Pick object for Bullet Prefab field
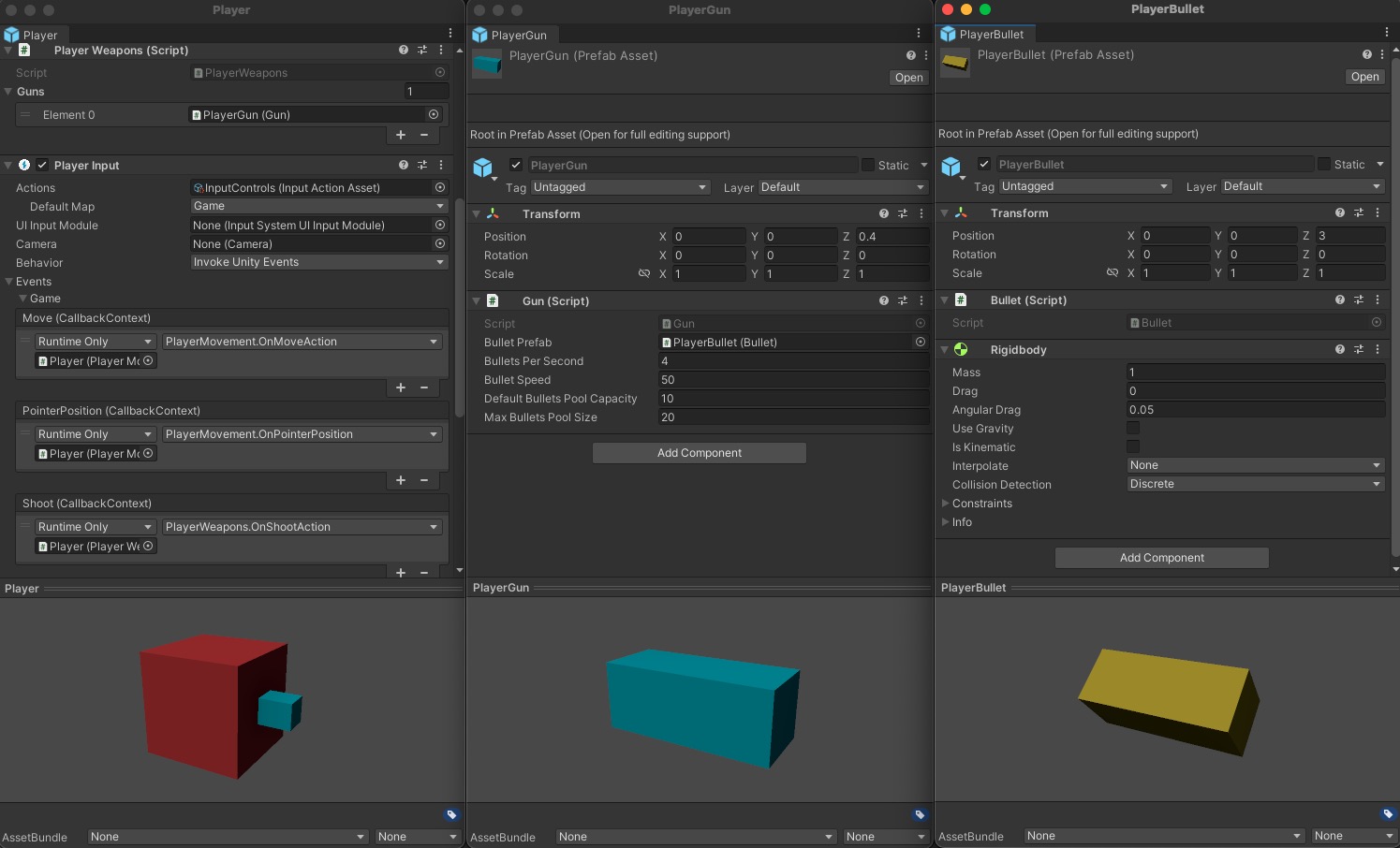The width and height of the screenshot is (1400, 848). pyautogui.click(x=921, y=342)
